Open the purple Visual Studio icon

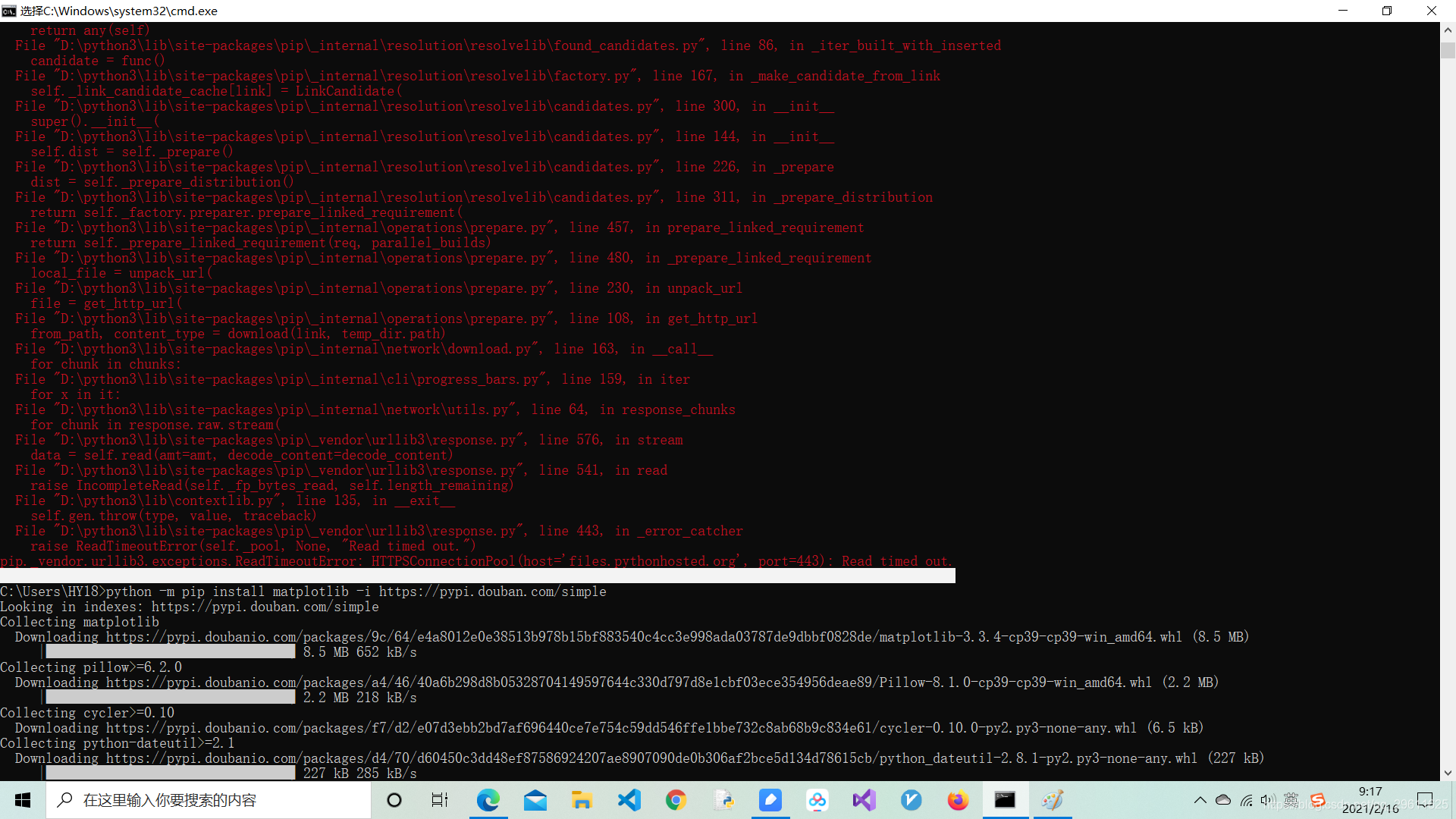tap(864, 800)
